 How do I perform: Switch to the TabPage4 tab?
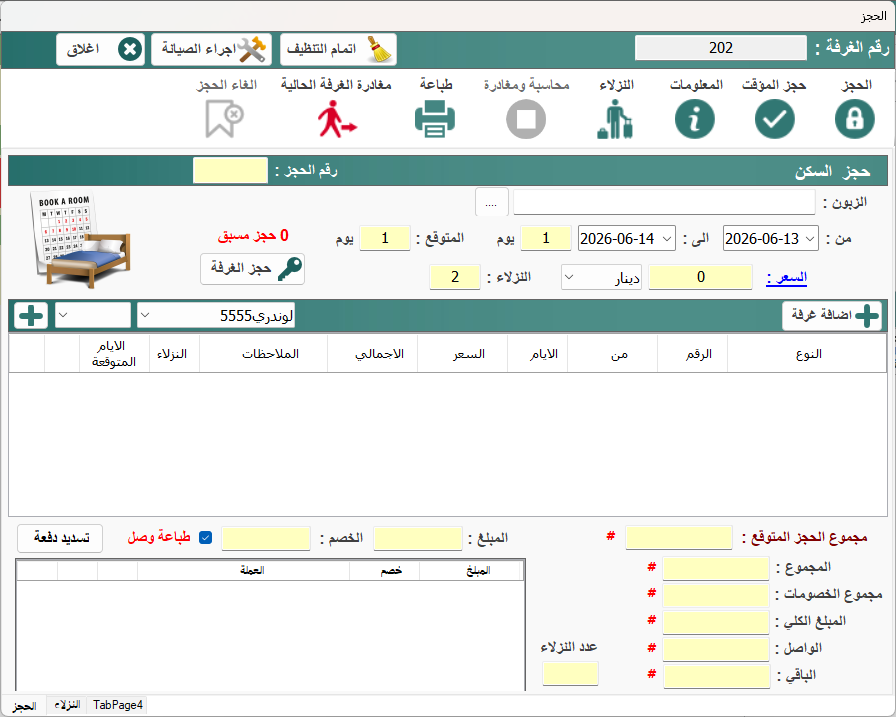click(117, 705)
